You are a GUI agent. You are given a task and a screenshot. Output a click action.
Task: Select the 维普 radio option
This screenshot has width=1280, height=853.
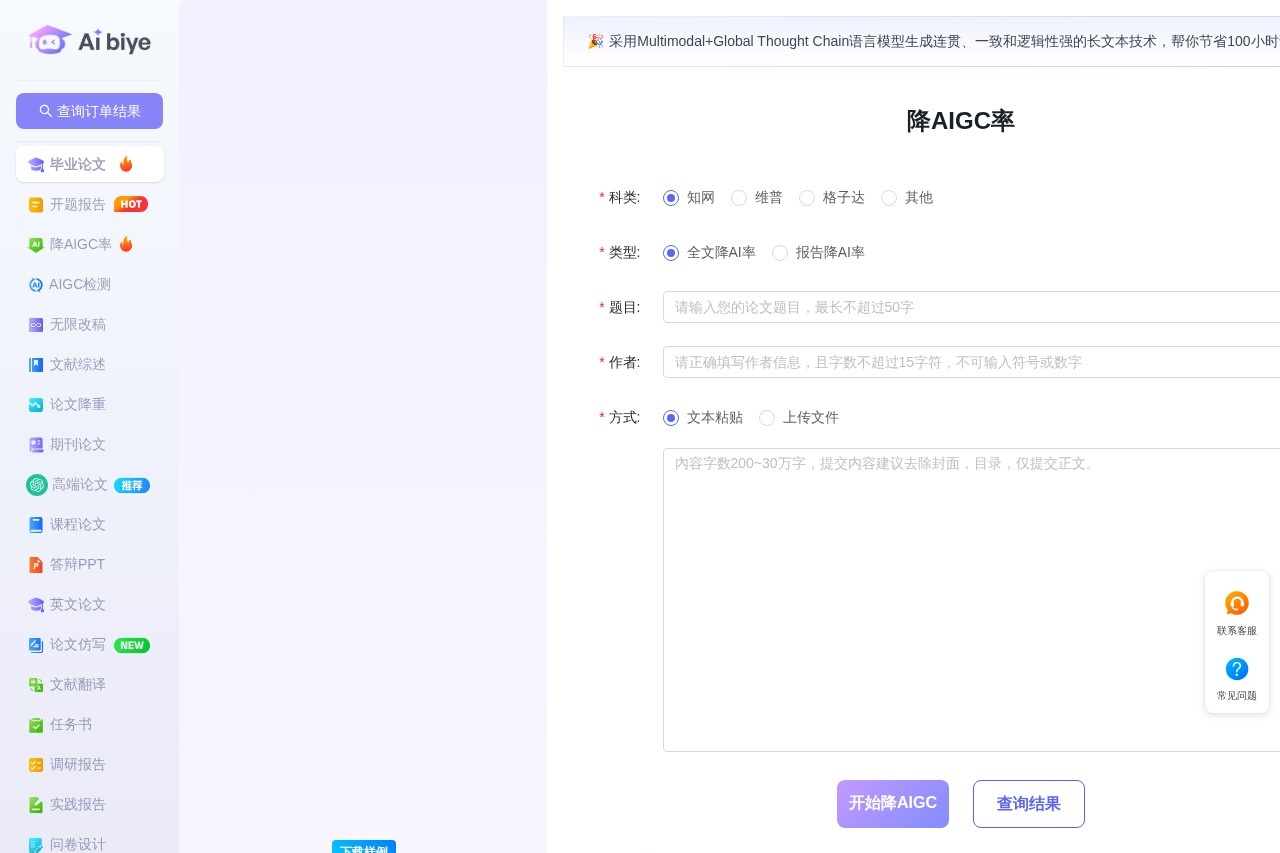point(739,198)
